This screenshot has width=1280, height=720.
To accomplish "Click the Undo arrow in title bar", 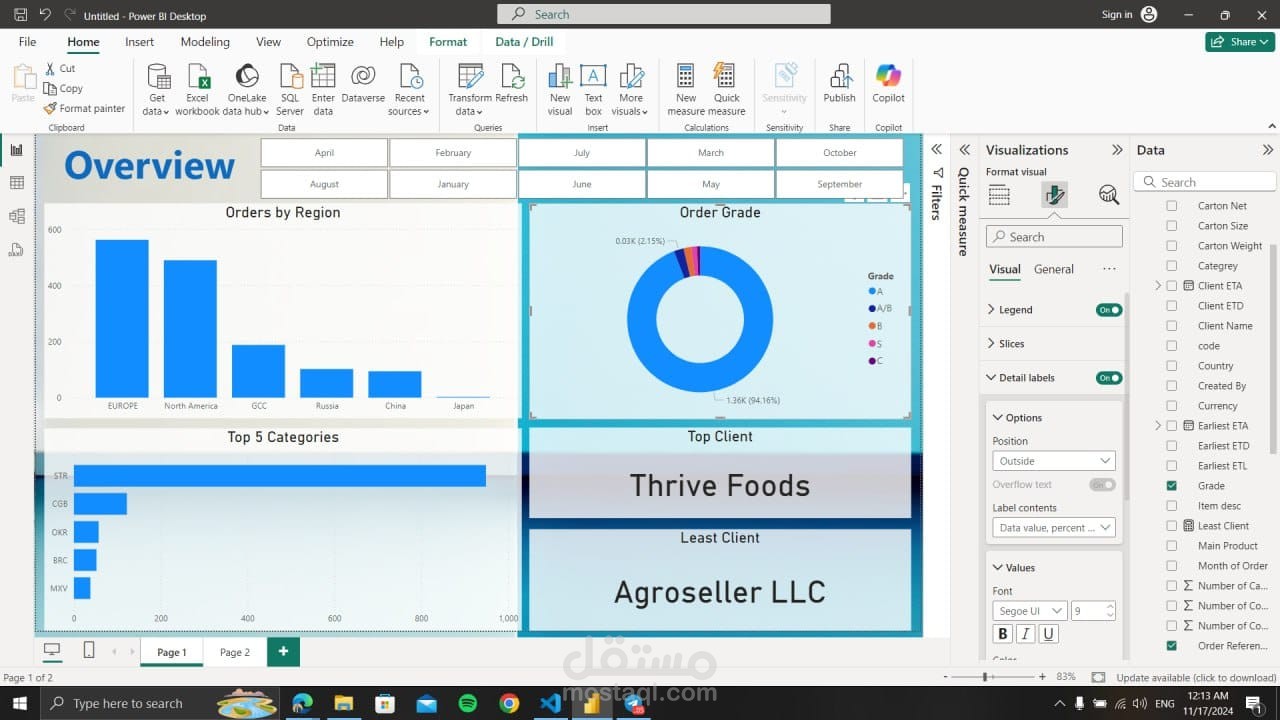I will click(x=45, y=15).
